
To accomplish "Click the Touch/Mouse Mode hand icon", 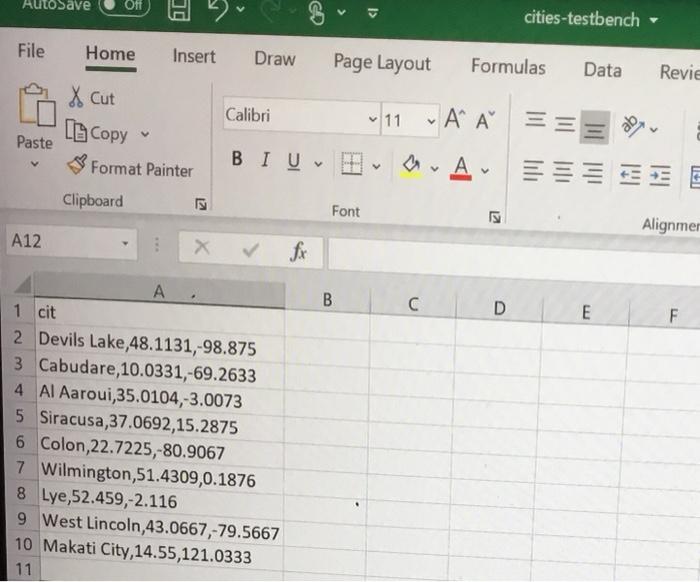I will click(x=317, y=12).
